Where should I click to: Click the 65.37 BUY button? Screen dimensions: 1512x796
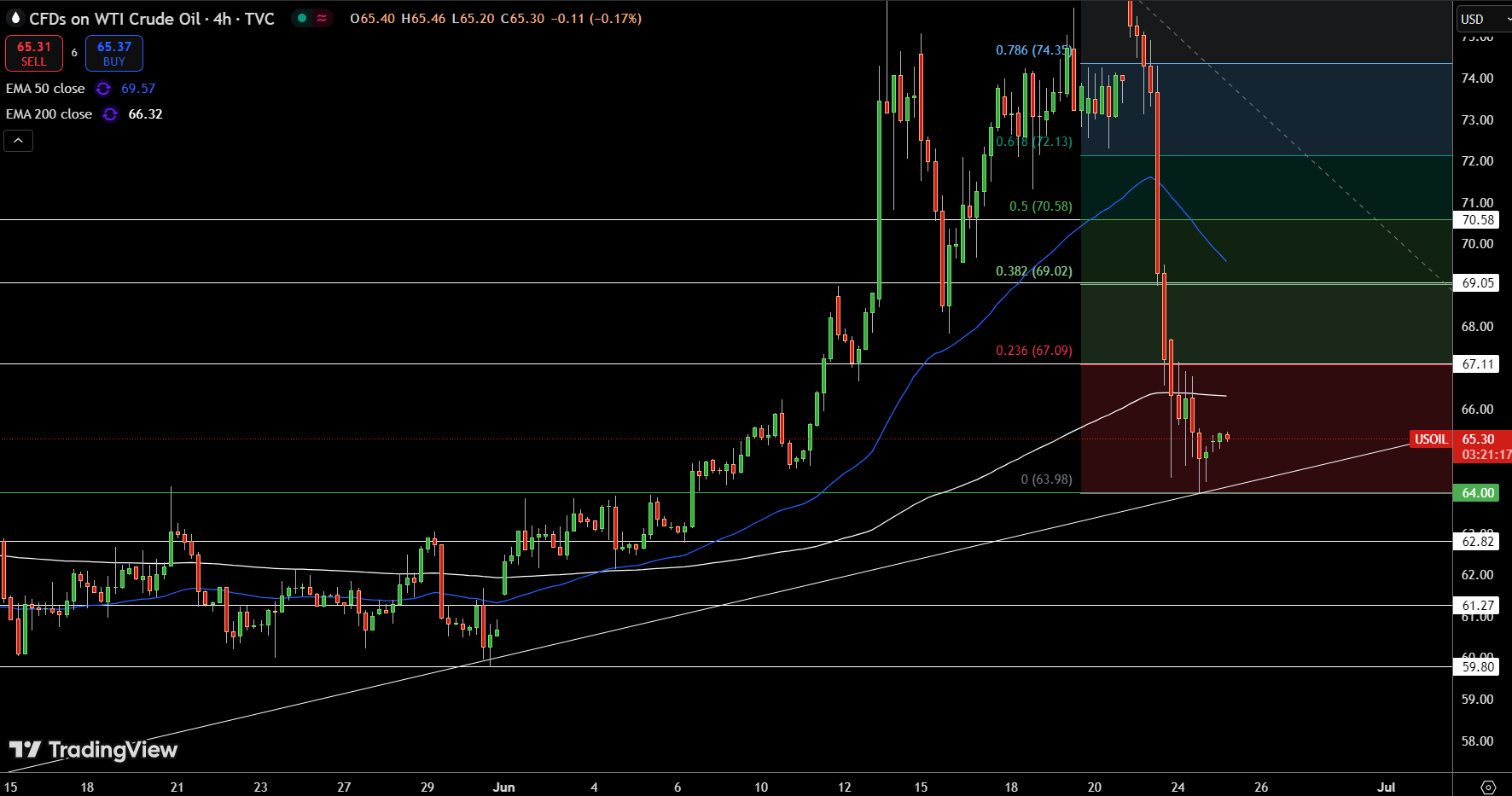pos(114,53)
